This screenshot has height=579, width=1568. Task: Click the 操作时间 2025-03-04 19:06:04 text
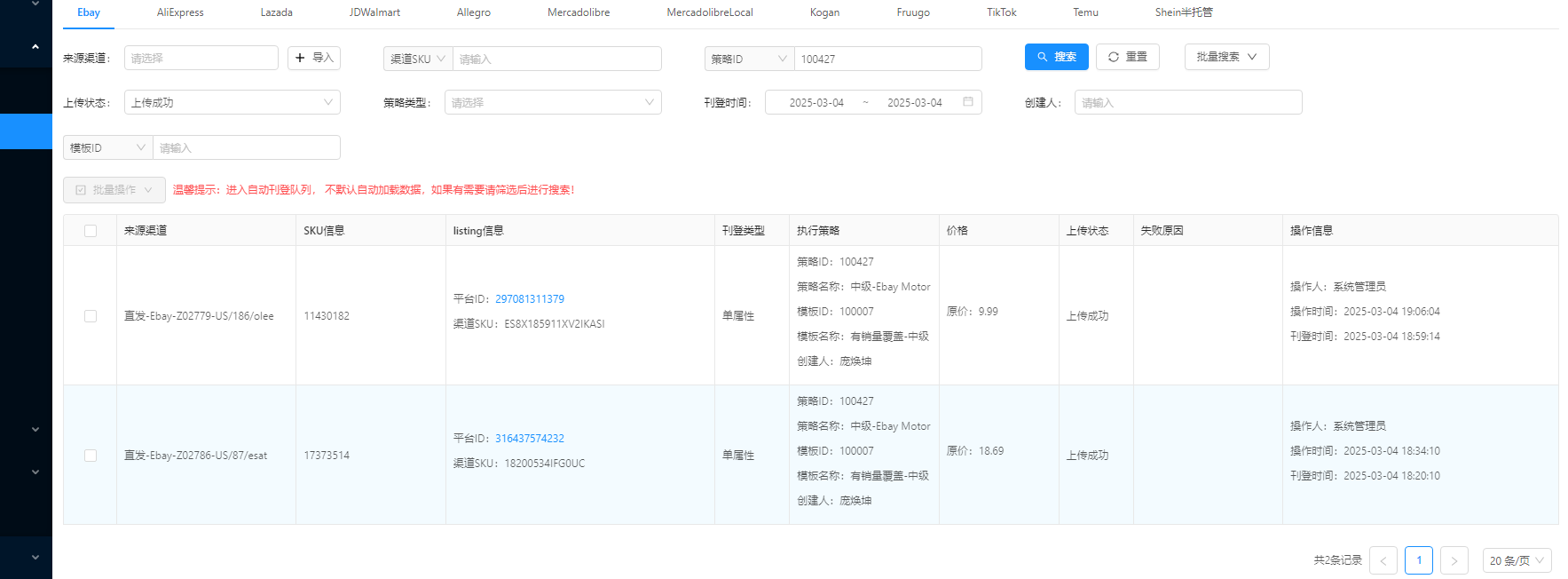pyautogui.click(x=1365, y=312)
